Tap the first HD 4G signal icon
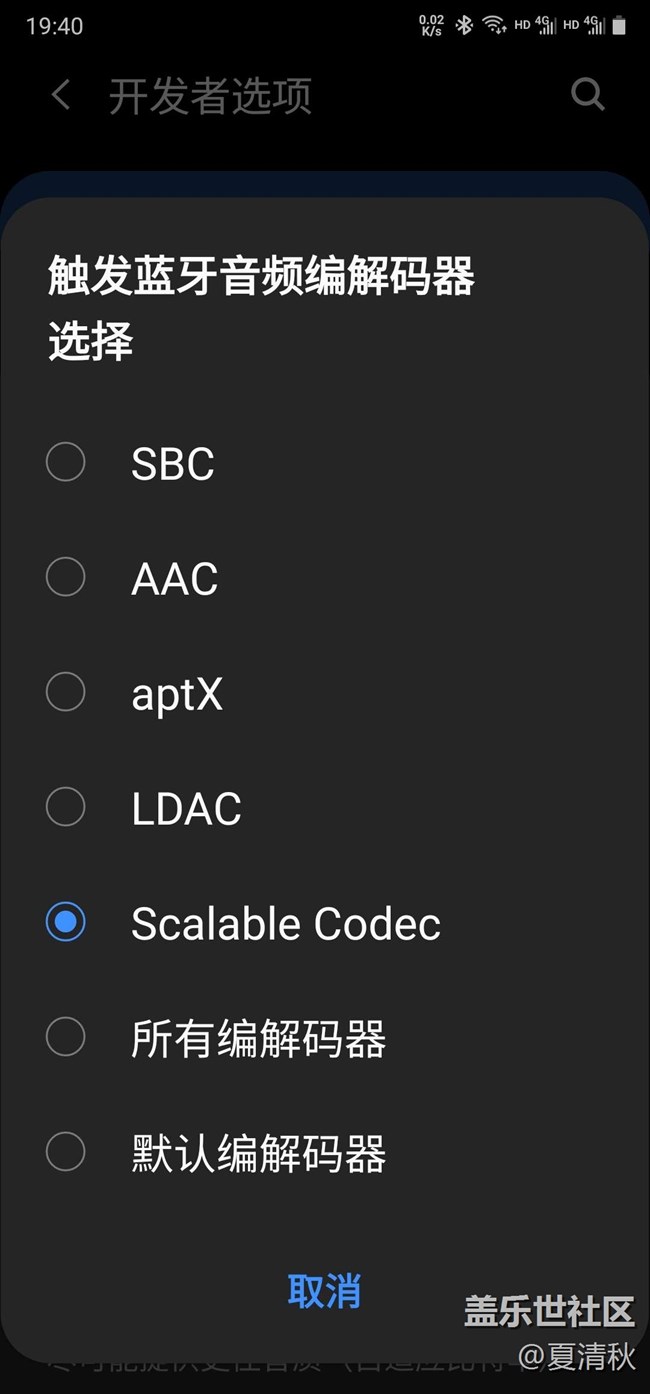 537,26
